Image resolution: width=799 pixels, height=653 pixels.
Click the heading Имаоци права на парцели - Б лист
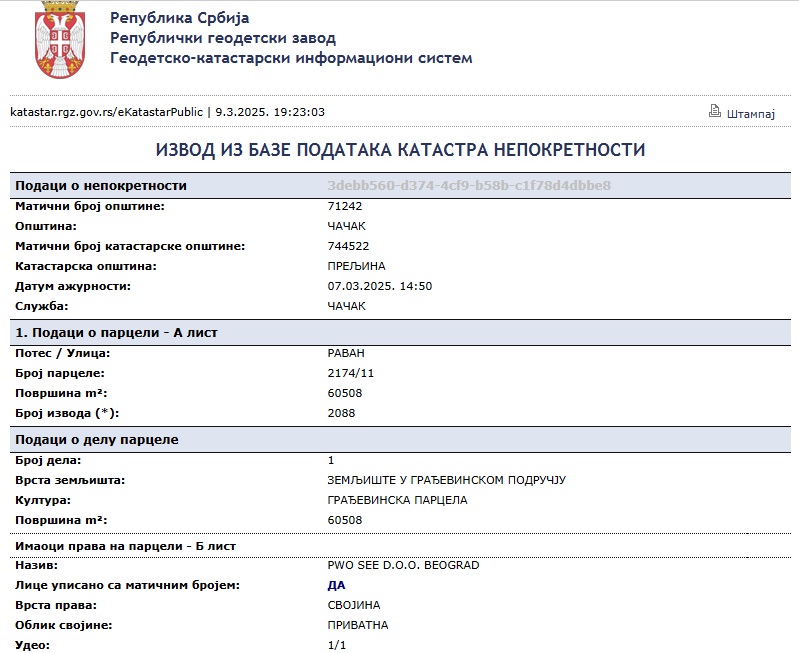(x=125, y=546)
